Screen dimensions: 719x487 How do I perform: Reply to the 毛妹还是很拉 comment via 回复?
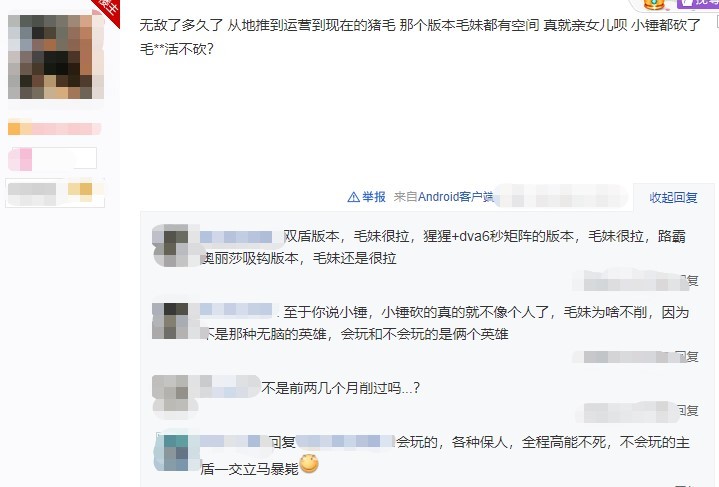688,281
